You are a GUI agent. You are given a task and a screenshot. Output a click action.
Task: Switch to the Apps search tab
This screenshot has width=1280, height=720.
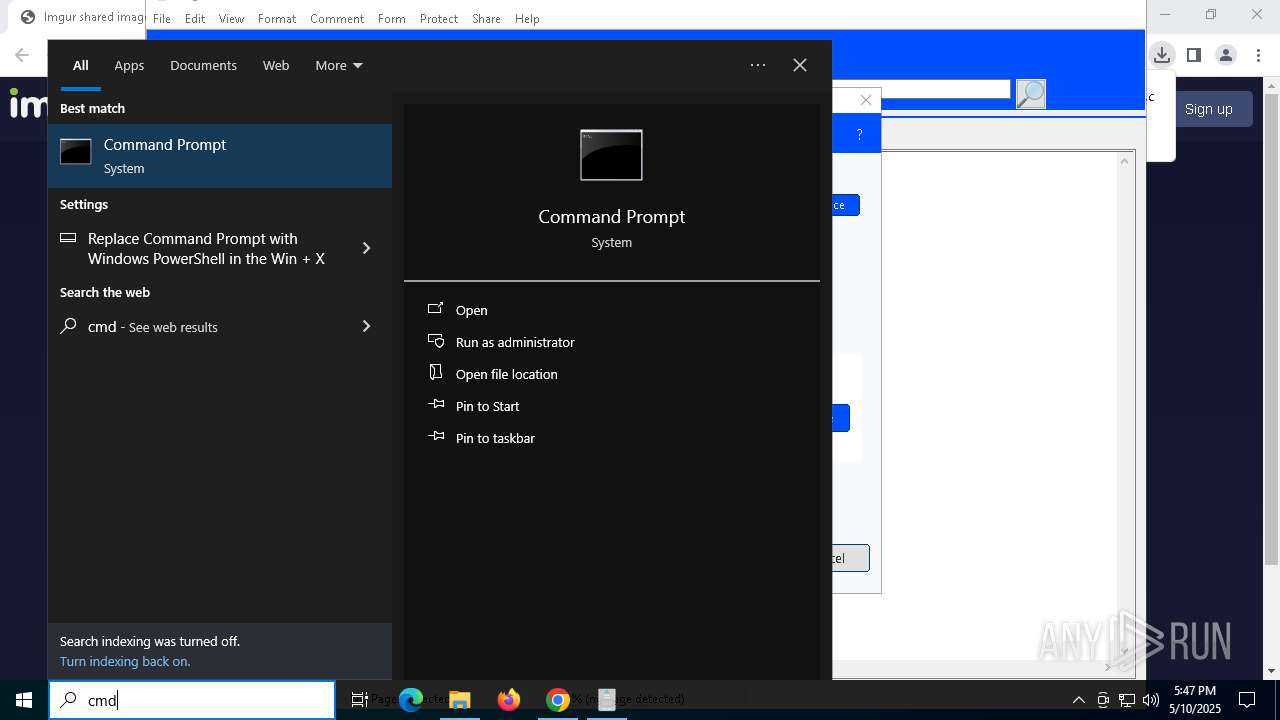pyautogui.click(x=129, y=65)
